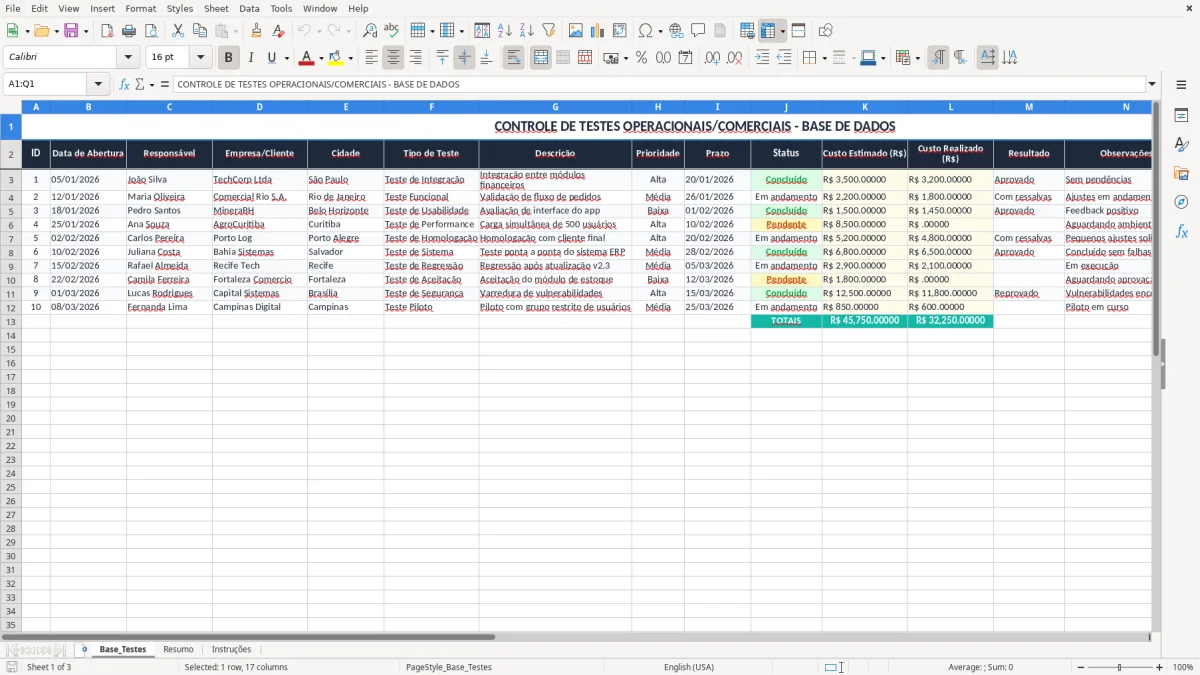This screenshot has height=675, width=1200.
Task: Click the Format as Date icon
Action: [x=686, y=58]
